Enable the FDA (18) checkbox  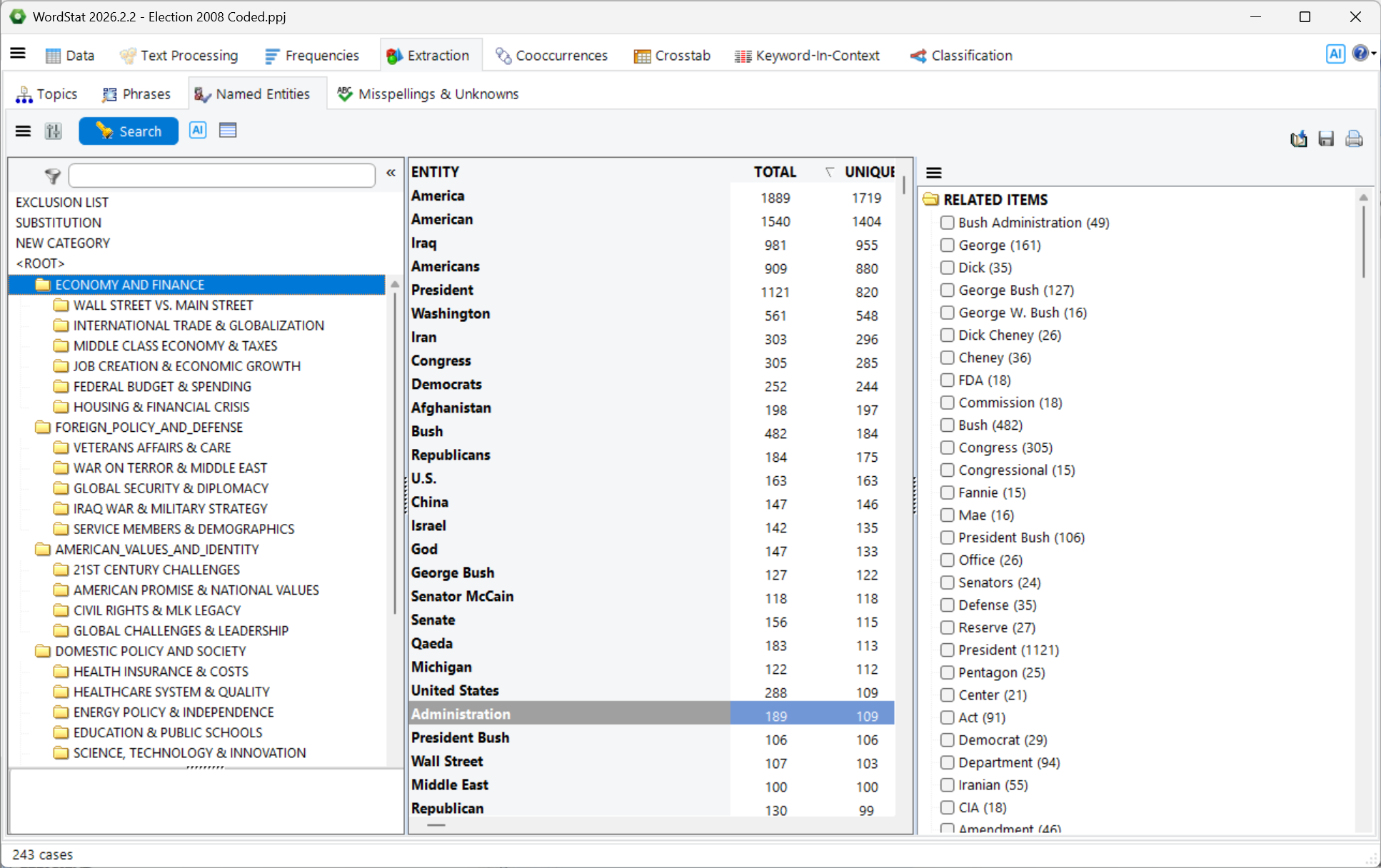(x=947, y=380)
